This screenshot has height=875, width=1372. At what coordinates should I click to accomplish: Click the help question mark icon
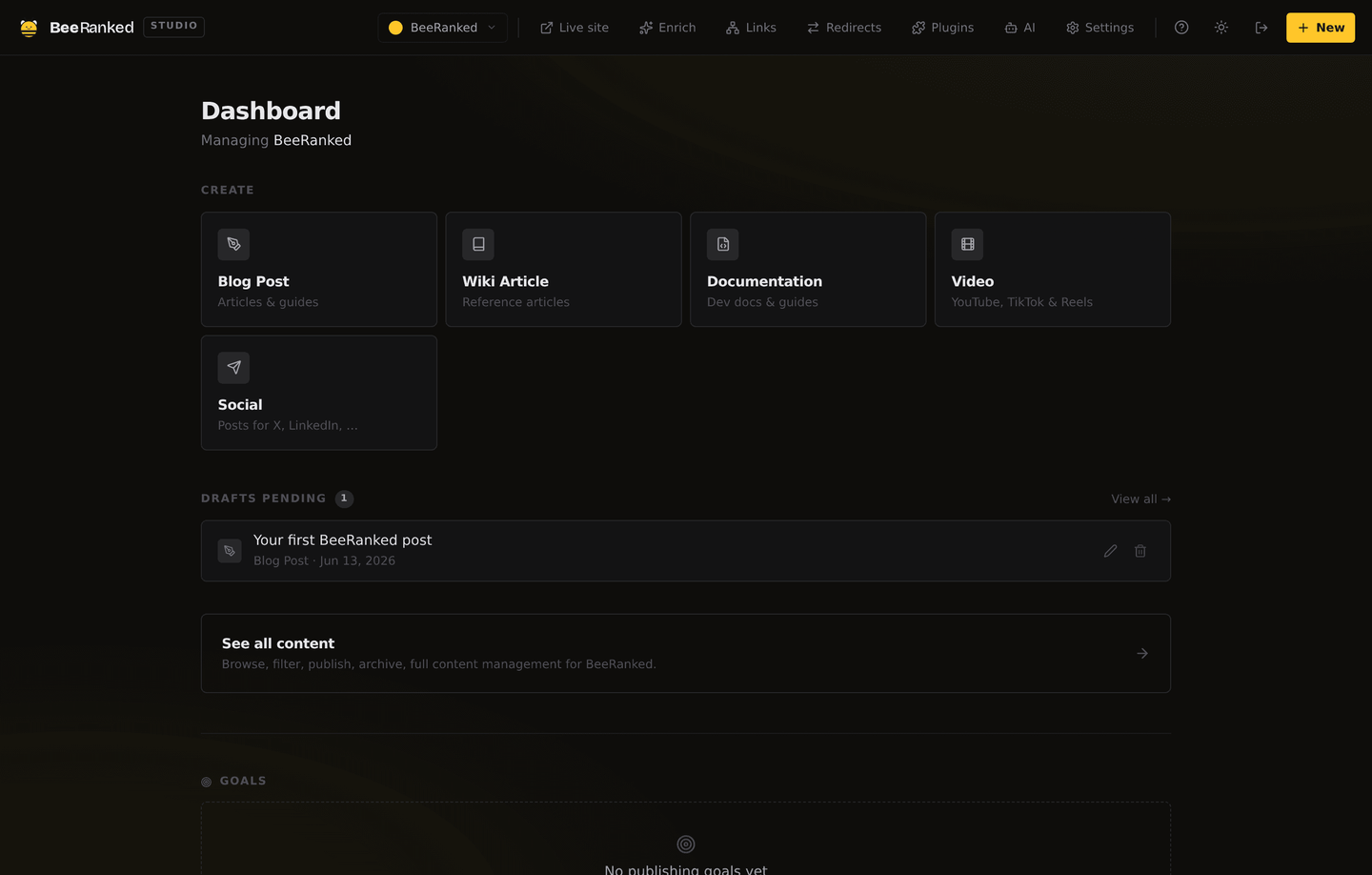tap(1181, 28)
